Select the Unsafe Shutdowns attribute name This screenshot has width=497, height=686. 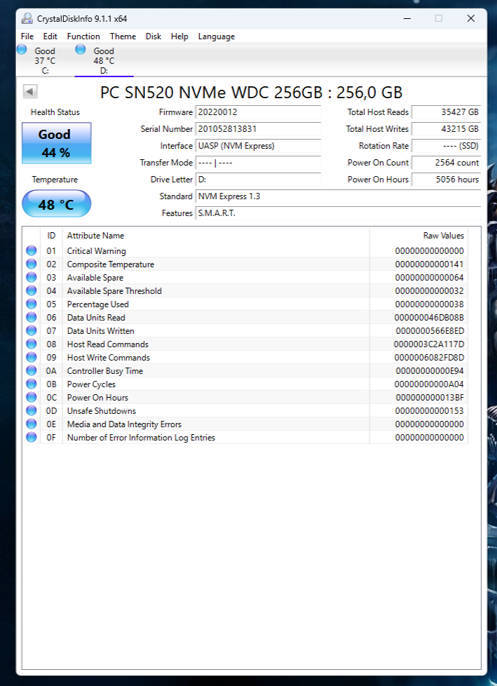point(101,411)
